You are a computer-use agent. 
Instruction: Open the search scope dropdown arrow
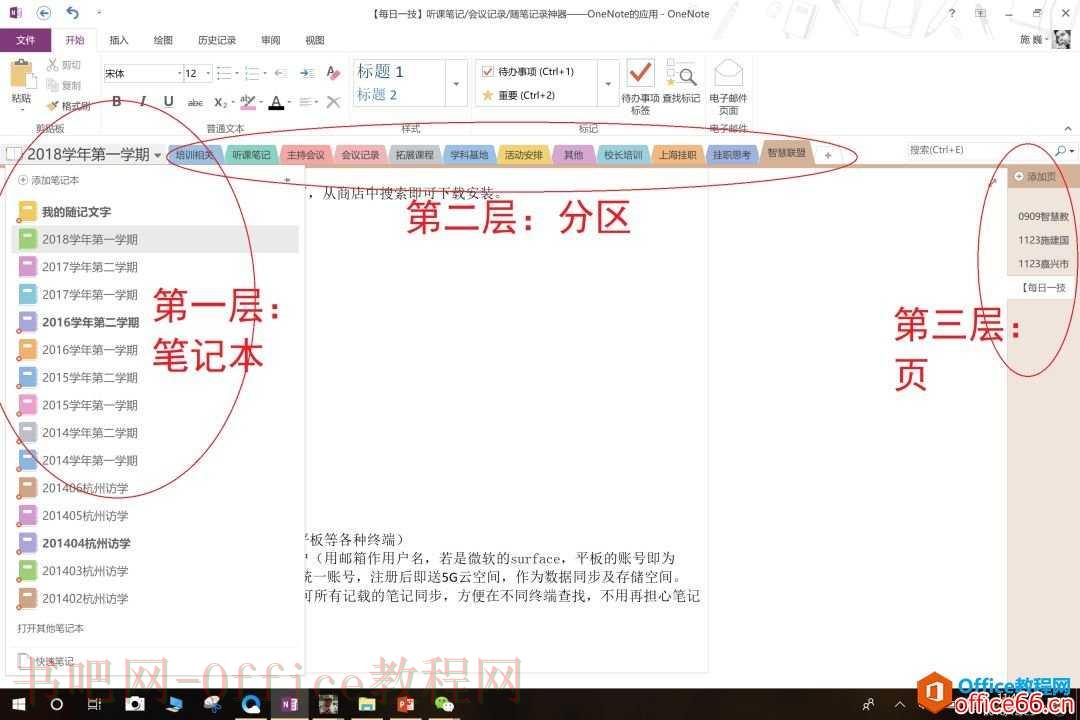pyautogui.click(x=1072, y=150)
